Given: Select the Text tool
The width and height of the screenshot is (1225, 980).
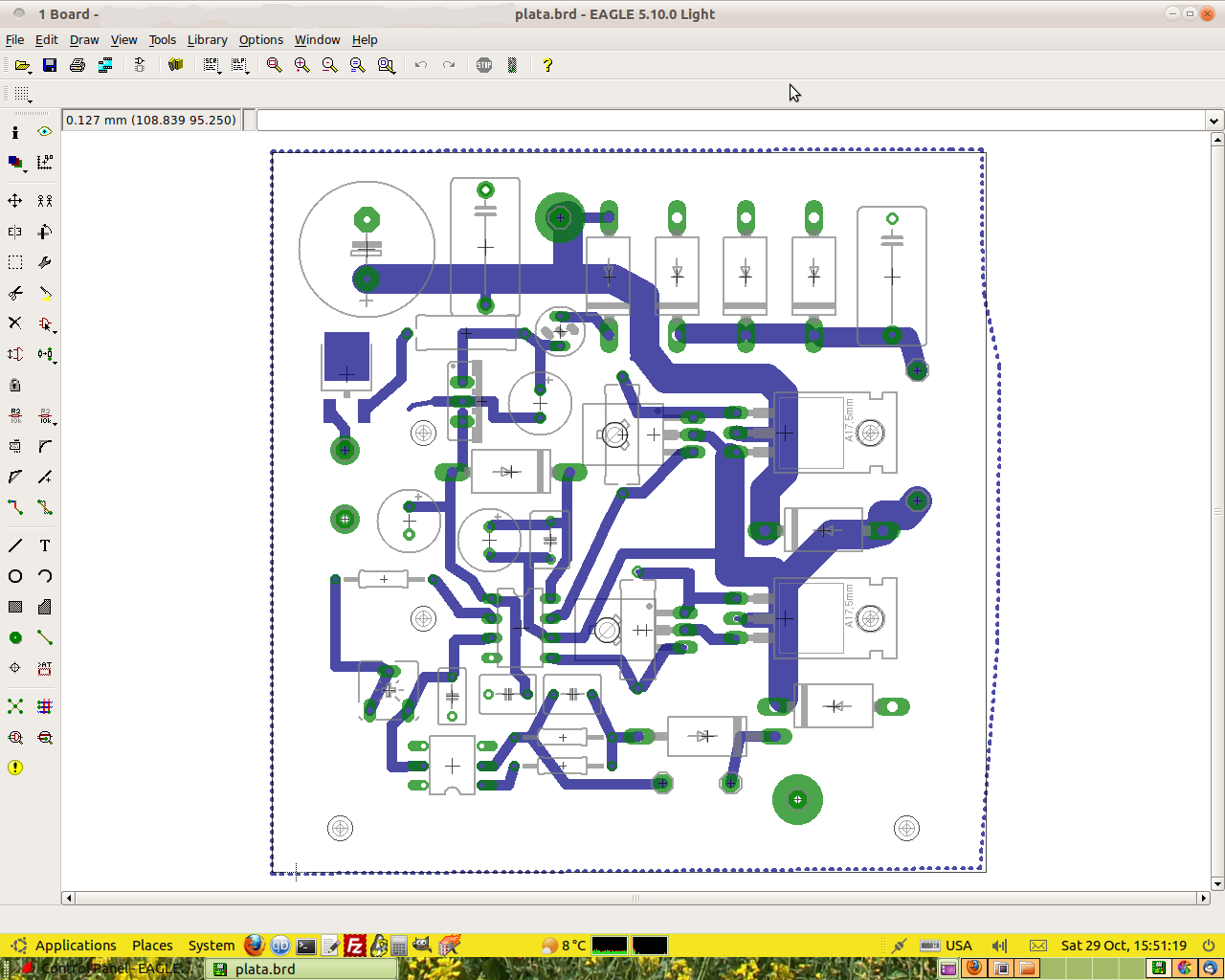Looking at the screenshot, I should [45, 546].
